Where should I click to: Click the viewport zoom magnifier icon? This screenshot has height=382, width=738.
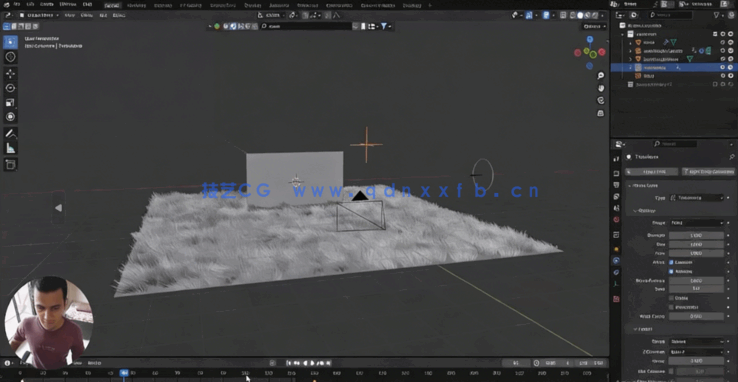[x=601, y=76]
